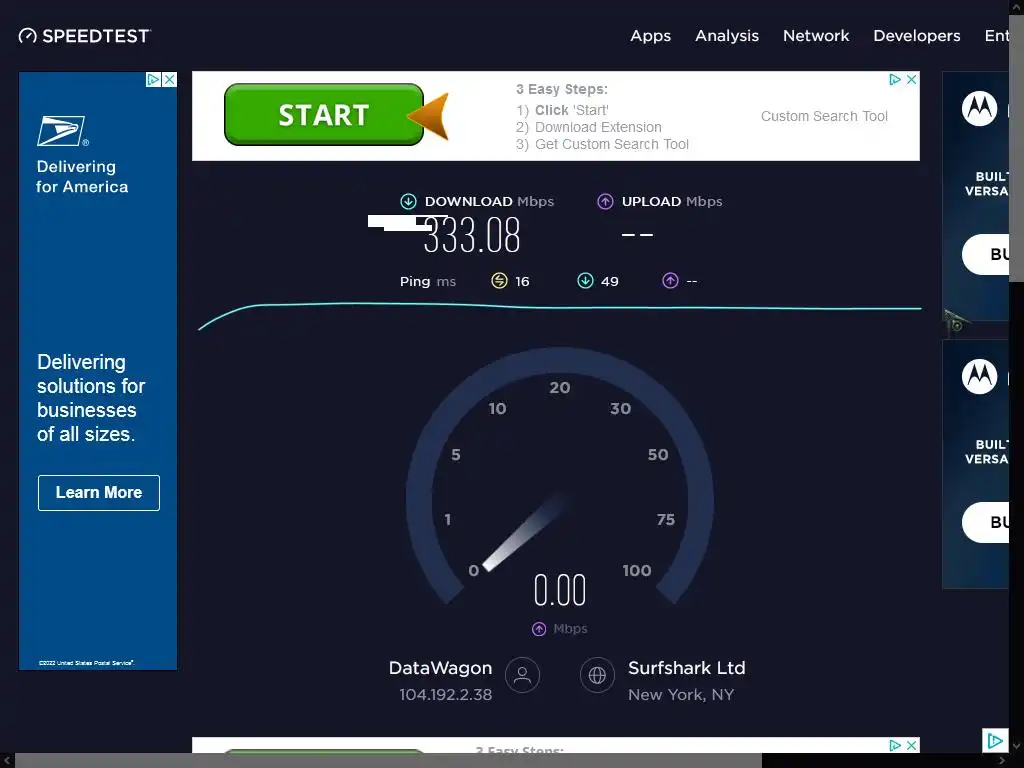Open the Network menu item
This screenshot has width=1024, height=768.
click(816, 36)
